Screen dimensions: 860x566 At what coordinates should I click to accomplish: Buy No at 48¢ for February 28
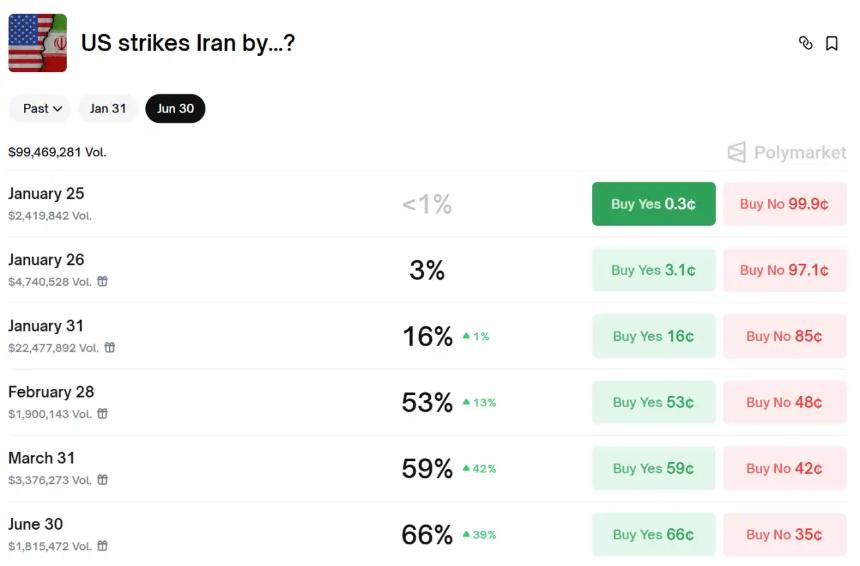click(784, 402)
